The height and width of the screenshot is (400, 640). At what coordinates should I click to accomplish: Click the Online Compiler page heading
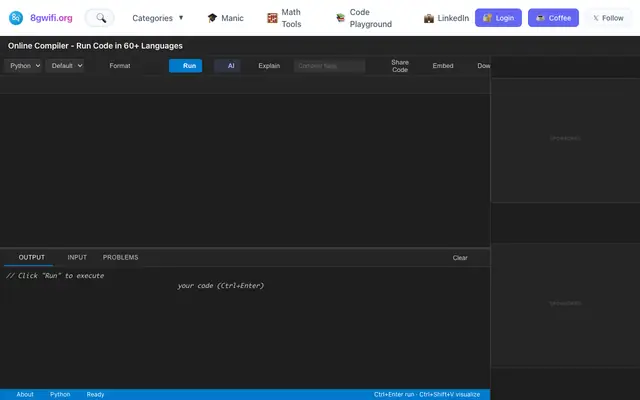[x=95, y=46]
